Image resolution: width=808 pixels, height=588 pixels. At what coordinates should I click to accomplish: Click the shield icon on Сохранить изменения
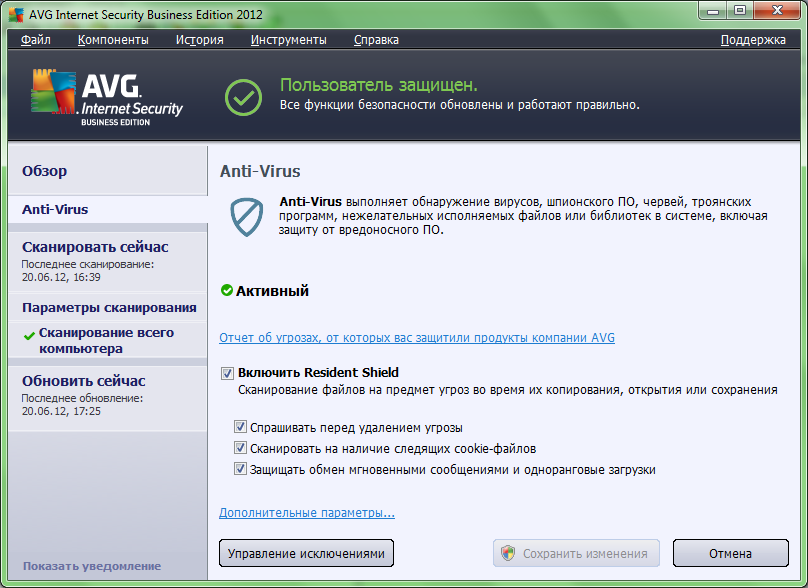coord(508,553)
